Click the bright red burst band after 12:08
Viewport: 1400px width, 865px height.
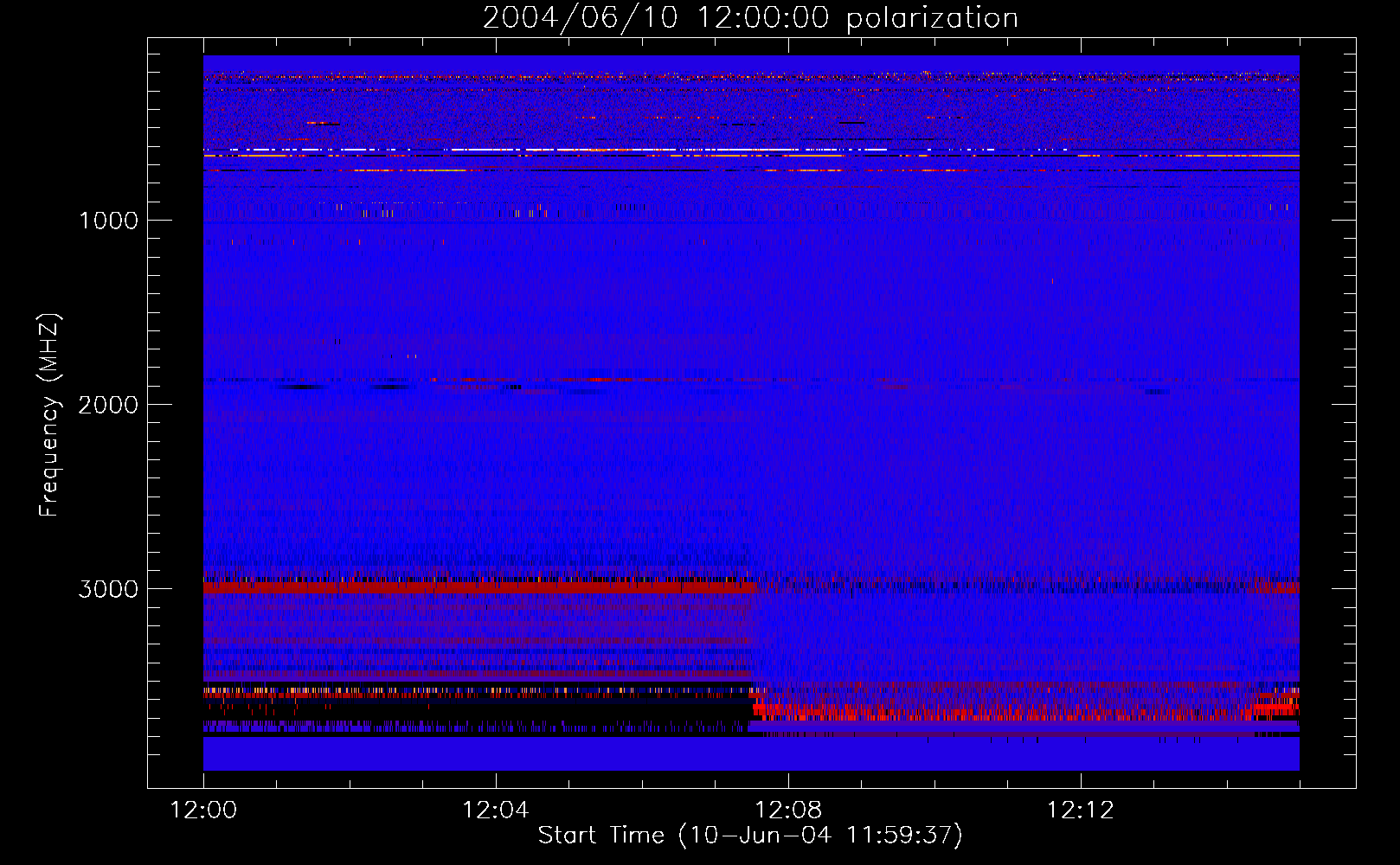[x=1025, y=713]
